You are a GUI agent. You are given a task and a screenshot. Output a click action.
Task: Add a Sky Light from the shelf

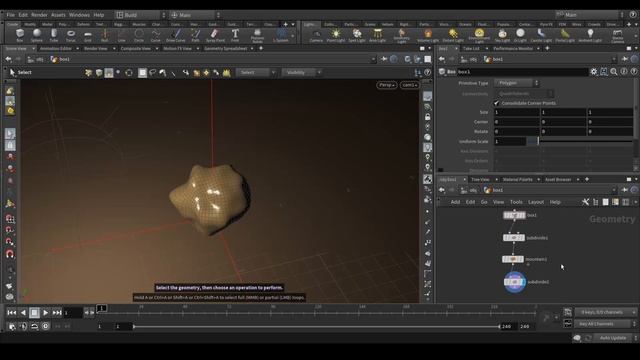click(502, 36)
